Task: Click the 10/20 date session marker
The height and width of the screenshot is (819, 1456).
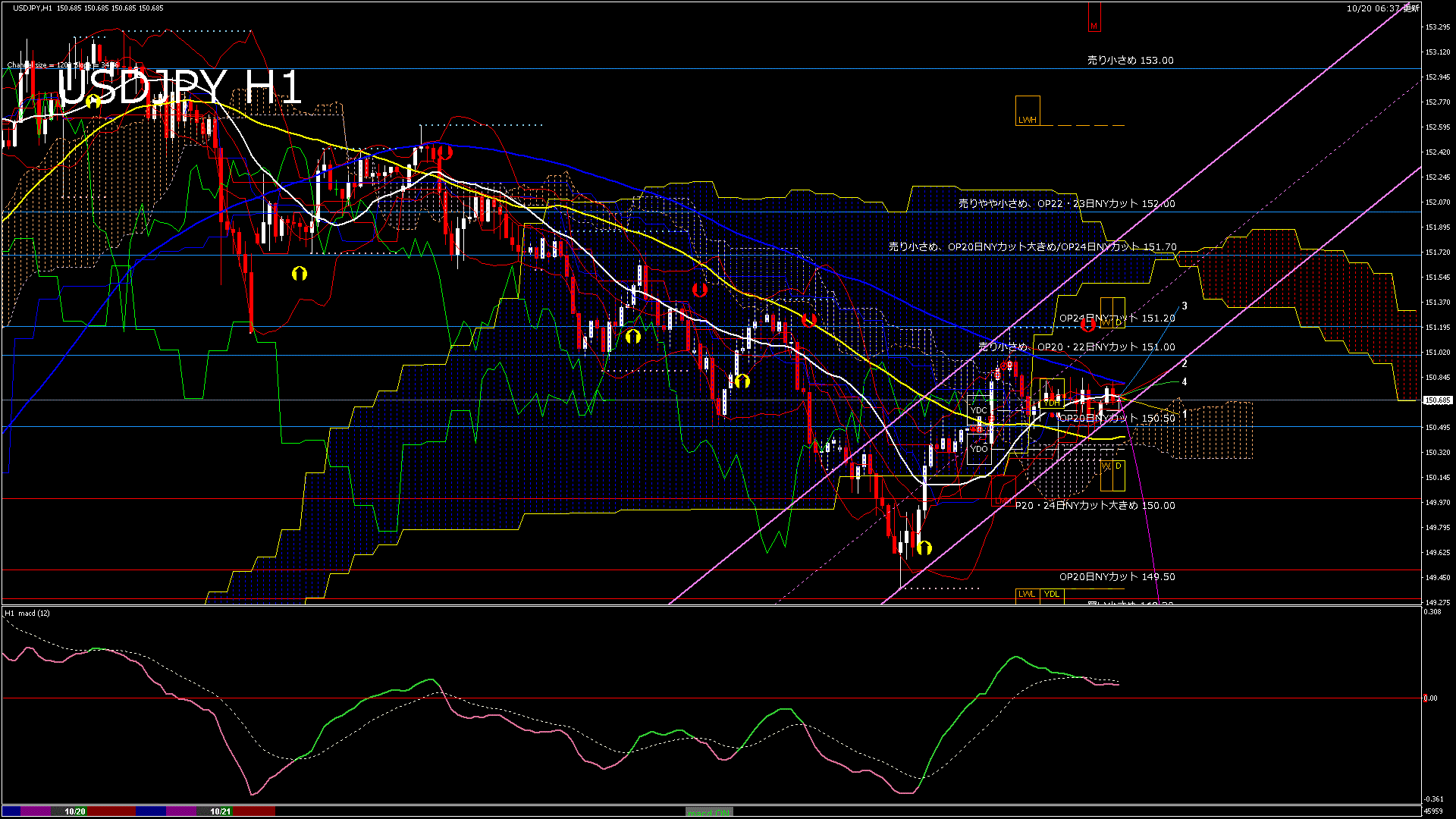Action: tap(74, 811)
